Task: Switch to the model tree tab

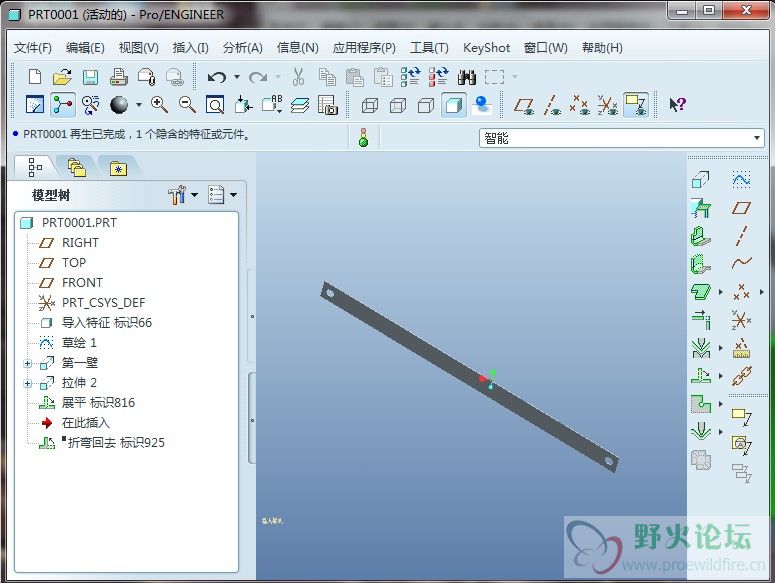Action: point(35,167)
